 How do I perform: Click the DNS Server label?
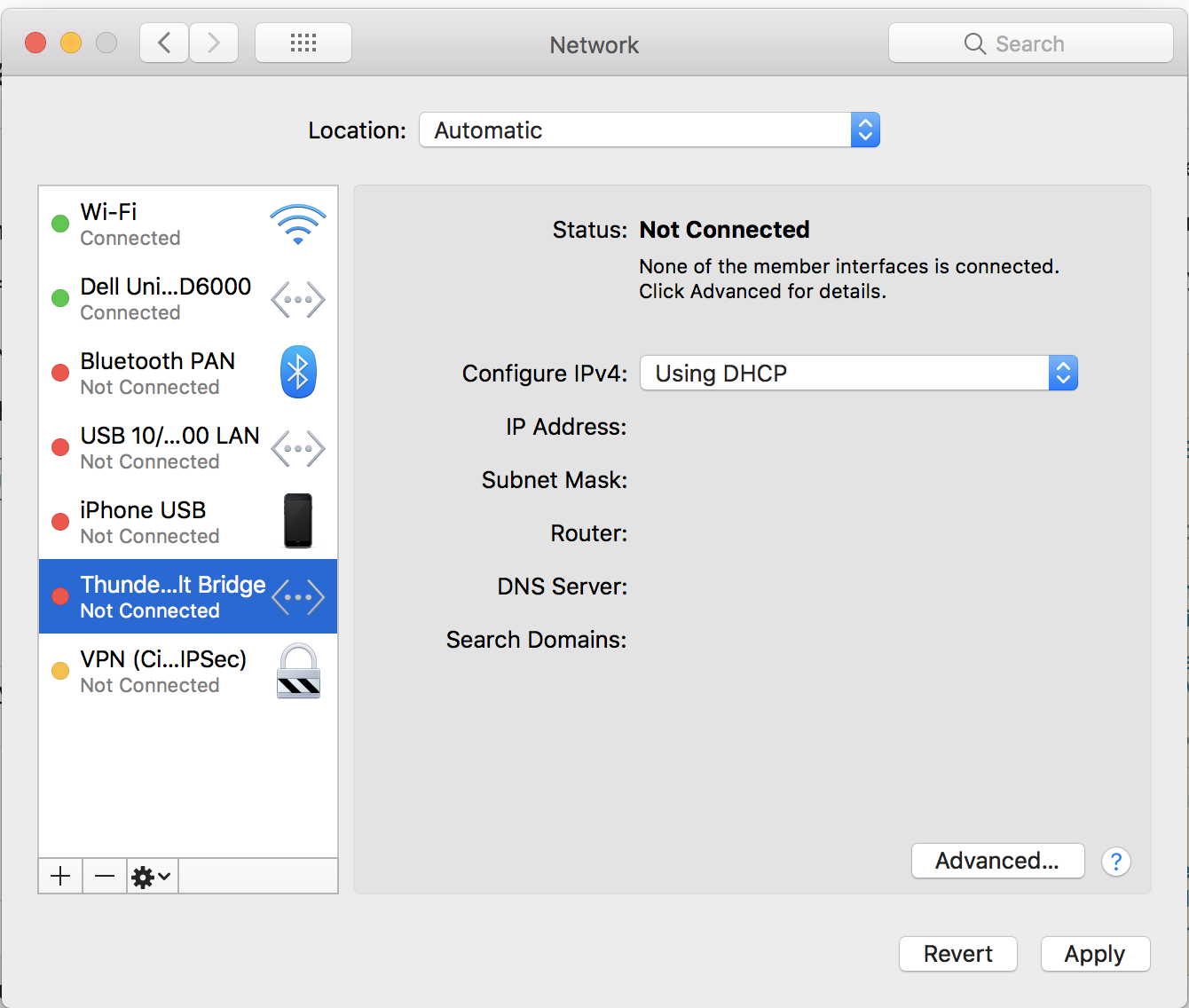click(x=563, y=587)
